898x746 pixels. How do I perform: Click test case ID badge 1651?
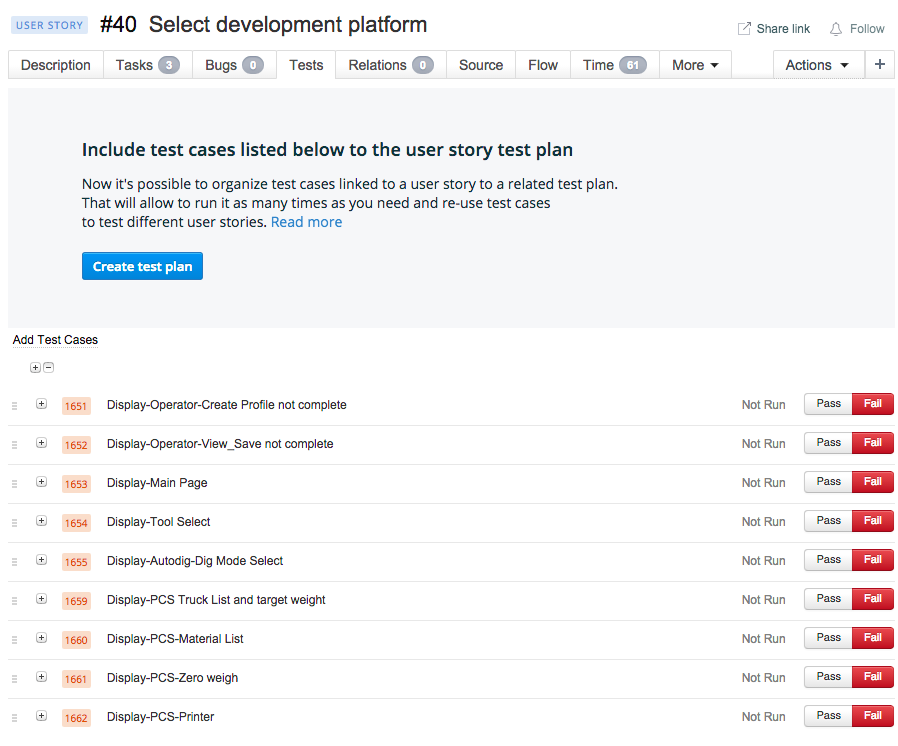(76, 406)
